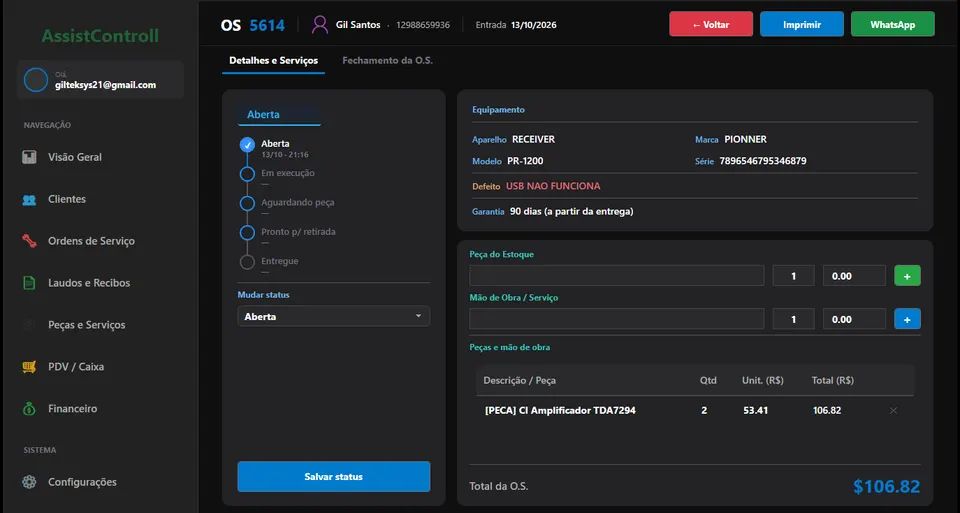Click the OS number 5614
This screenshot has height=513, width=960.
pos(267,25)
